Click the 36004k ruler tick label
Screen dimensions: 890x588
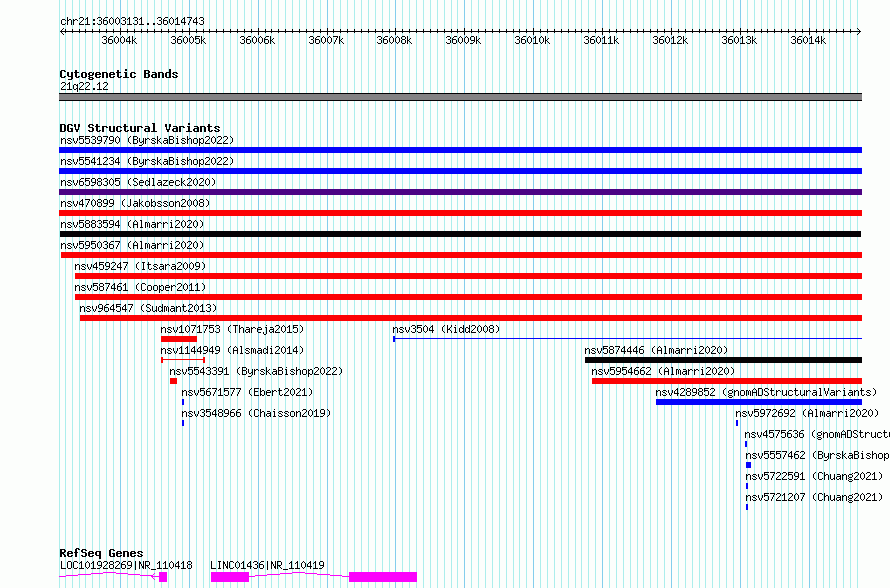pyautogui.click(x=119, y=40)
